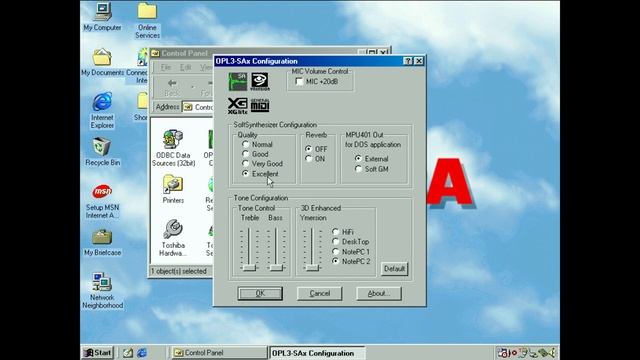
Task: Open the About... dialog
Action: pos(379,293)
